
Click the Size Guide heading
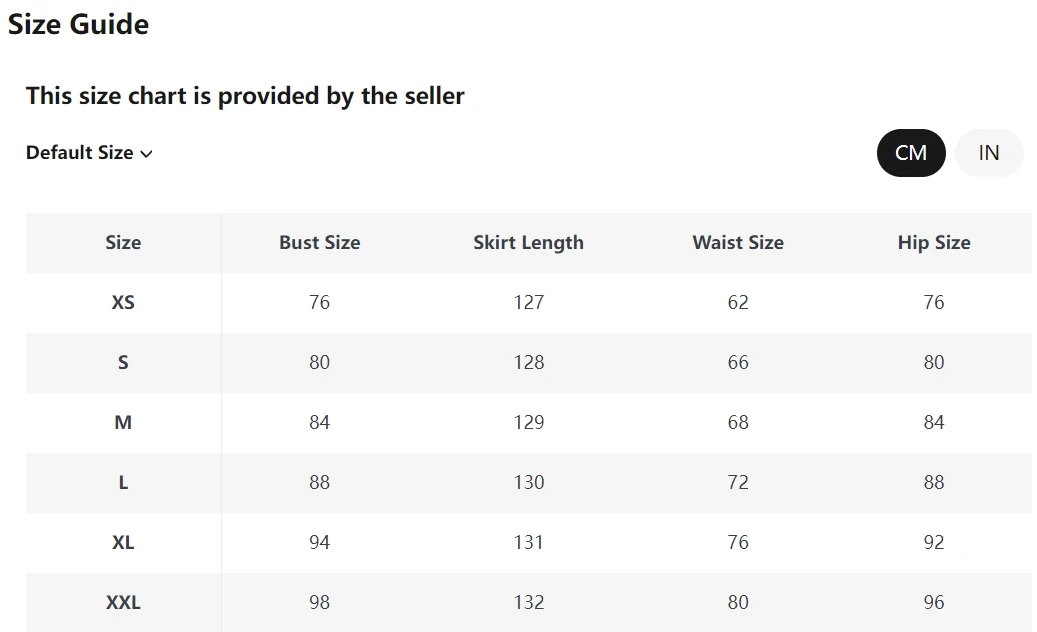pos(78,24)
